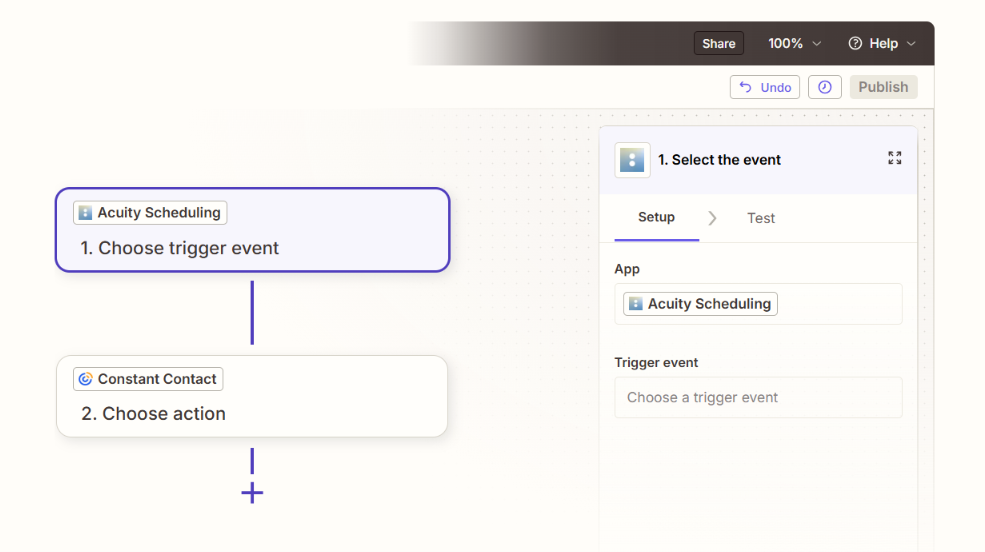Switch to the Setup tab

656,217
